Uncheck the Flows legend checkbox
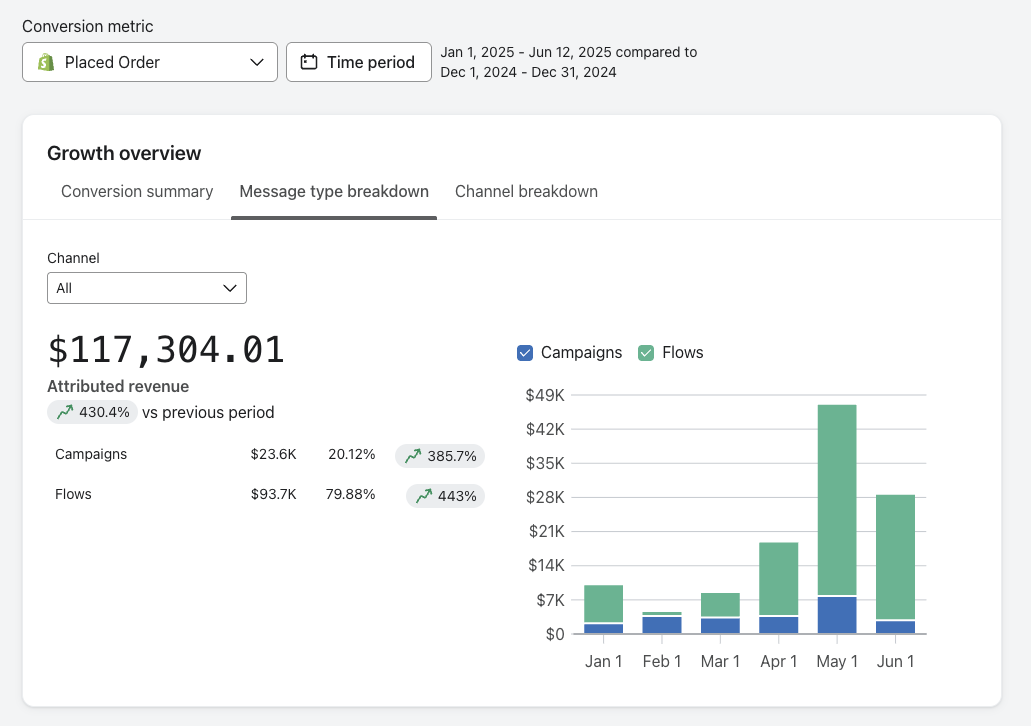This screenshot has width=1031, height=726. (x=646, y=353)
